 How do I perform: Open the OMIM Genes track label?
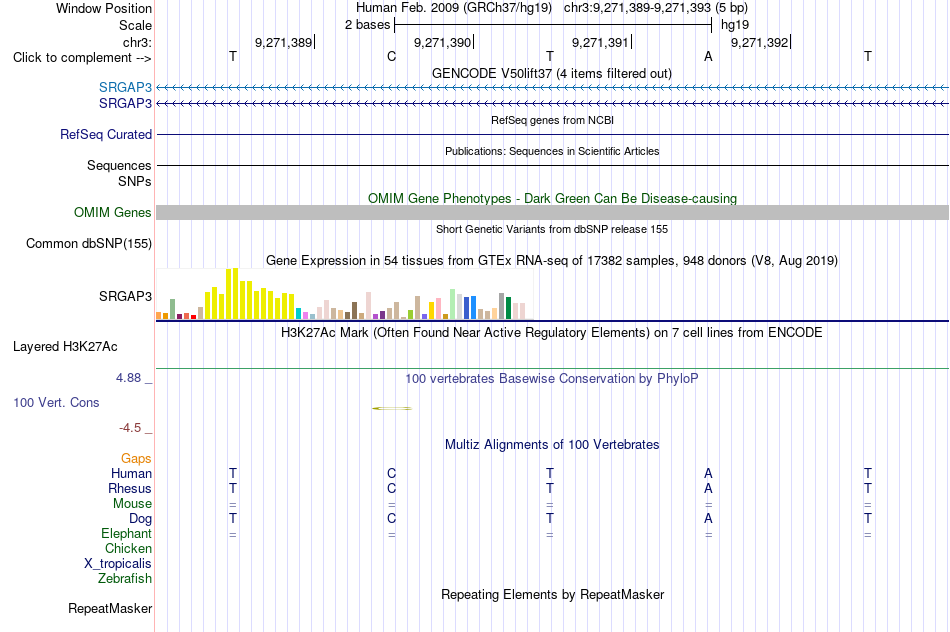pos(113,213)
